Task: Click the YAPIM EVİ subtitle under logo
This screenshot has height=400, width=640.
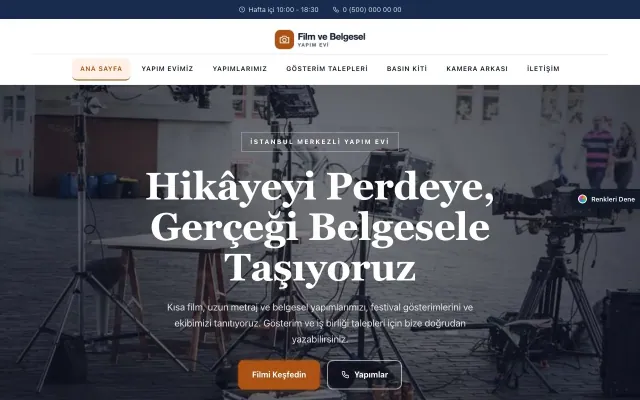Action: [313, 45]
